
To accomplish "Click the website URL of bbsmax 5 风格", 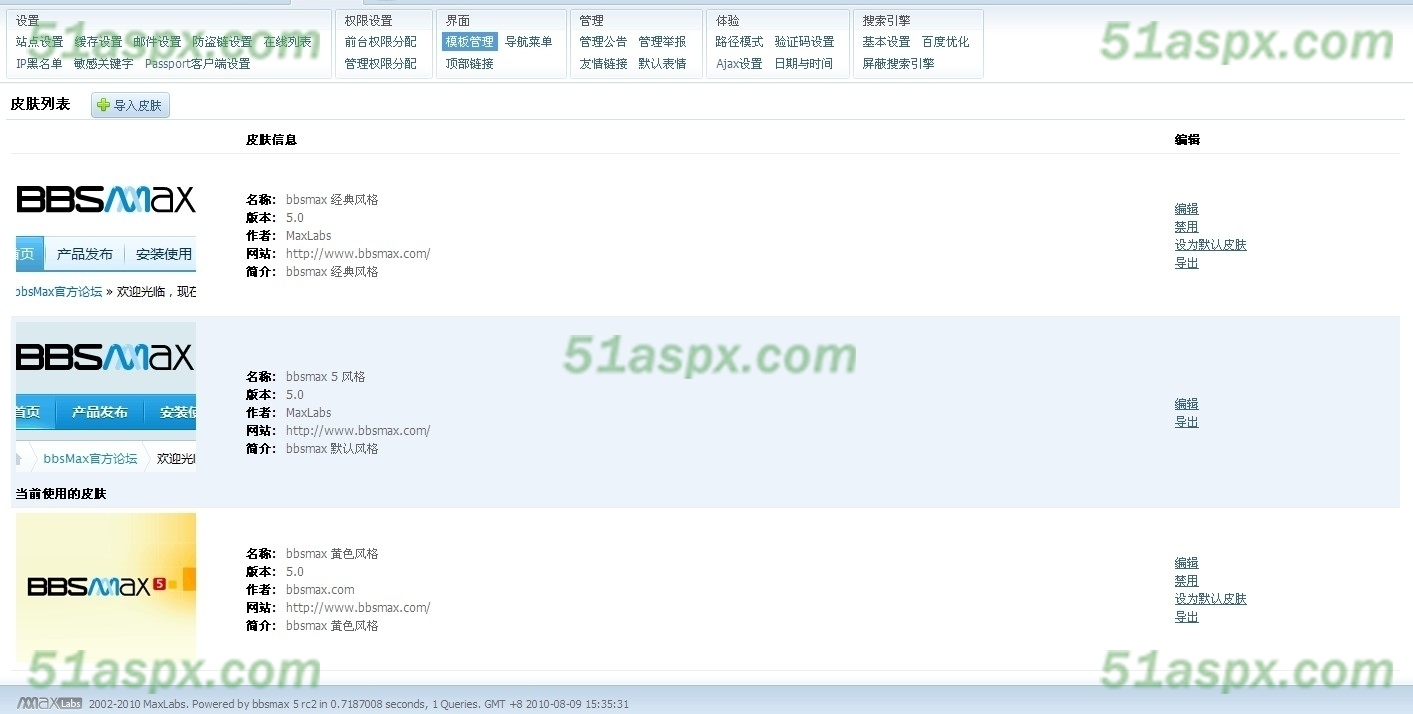I will point(358,431).
